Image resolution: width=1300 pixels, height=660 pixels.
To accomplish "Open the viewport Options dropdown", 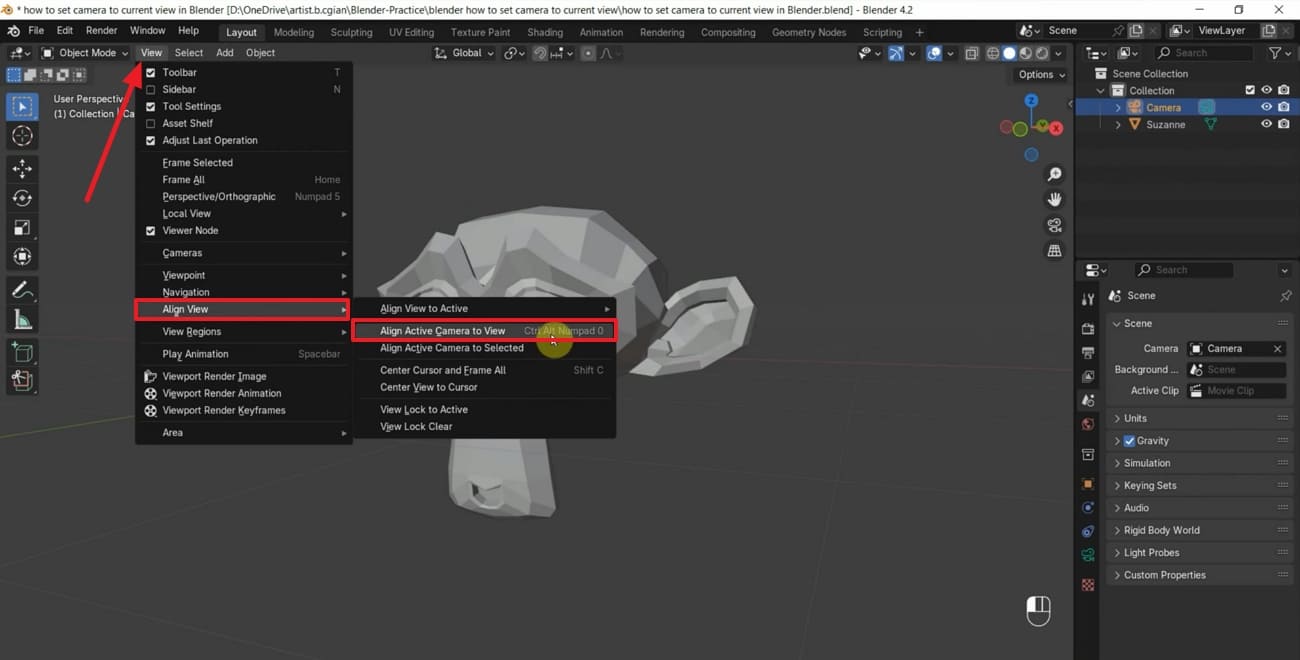I will point(1040,75).
